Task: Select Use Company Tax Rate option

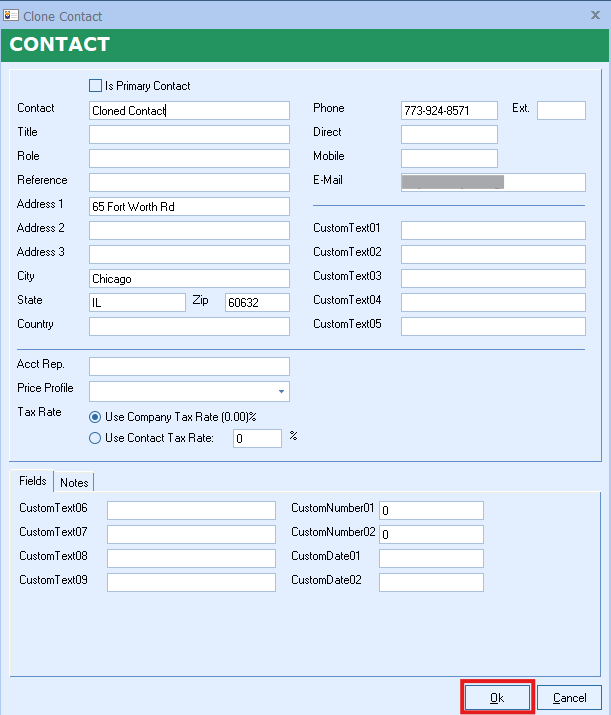Action: (95, 417)
